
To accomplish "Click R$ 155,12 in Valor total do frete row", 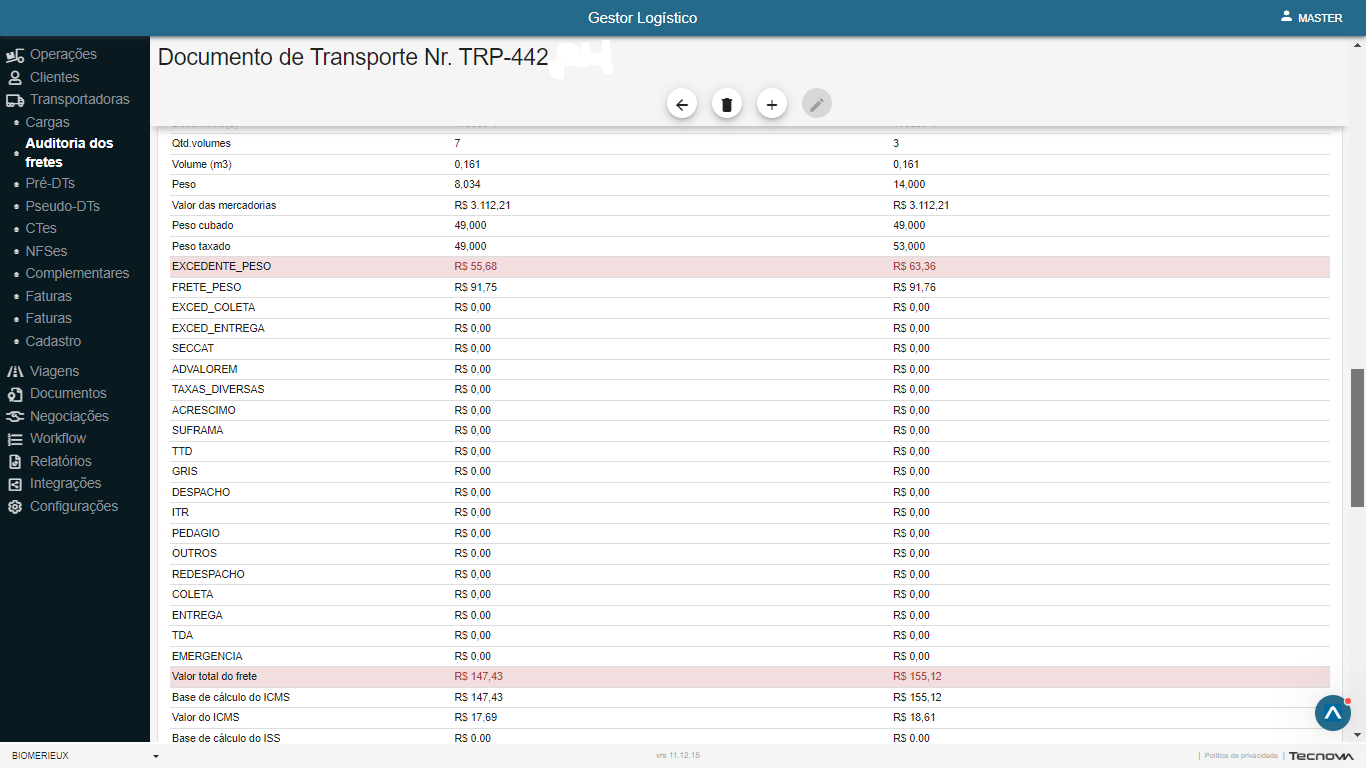I will [x=918, y=677].
